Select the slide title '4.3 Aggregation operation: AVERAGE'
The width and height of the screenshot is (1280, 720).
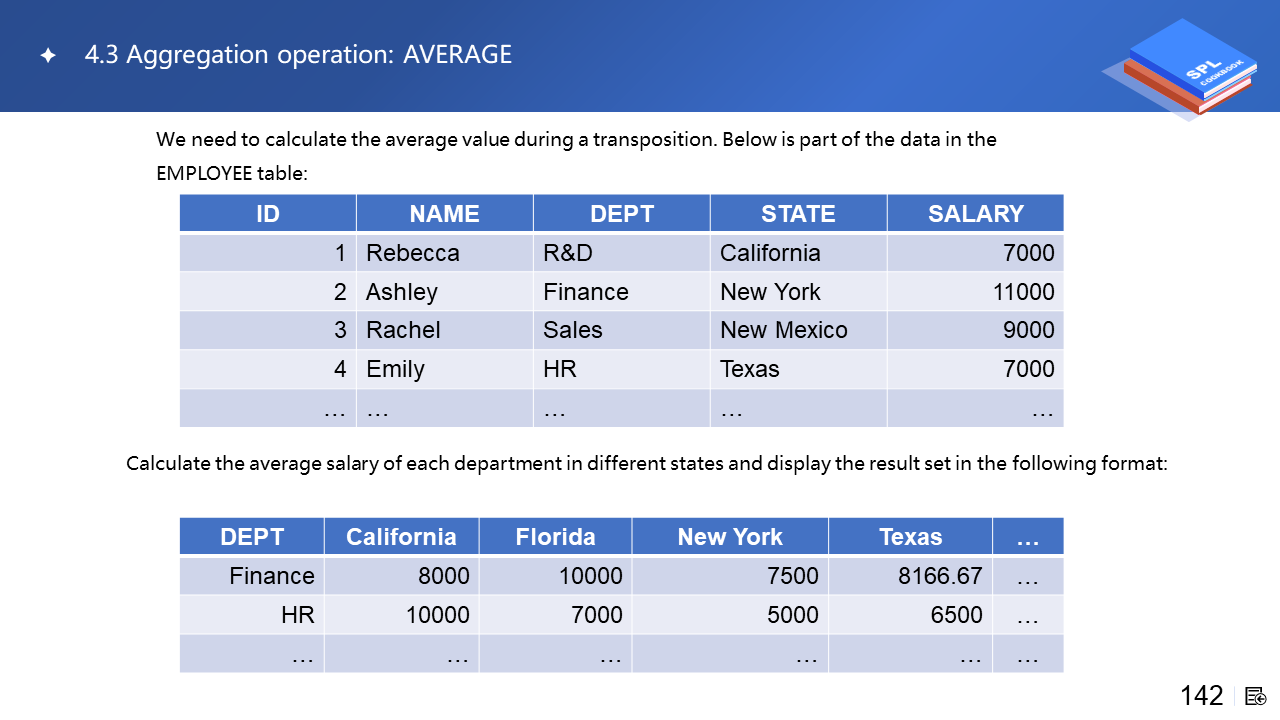[298, 55]
